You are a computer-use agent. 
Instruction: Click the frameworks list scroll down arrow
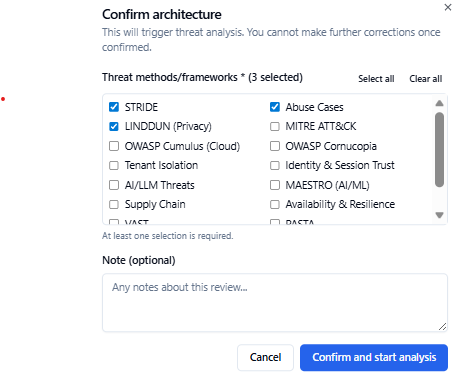(x=439, y=215)
